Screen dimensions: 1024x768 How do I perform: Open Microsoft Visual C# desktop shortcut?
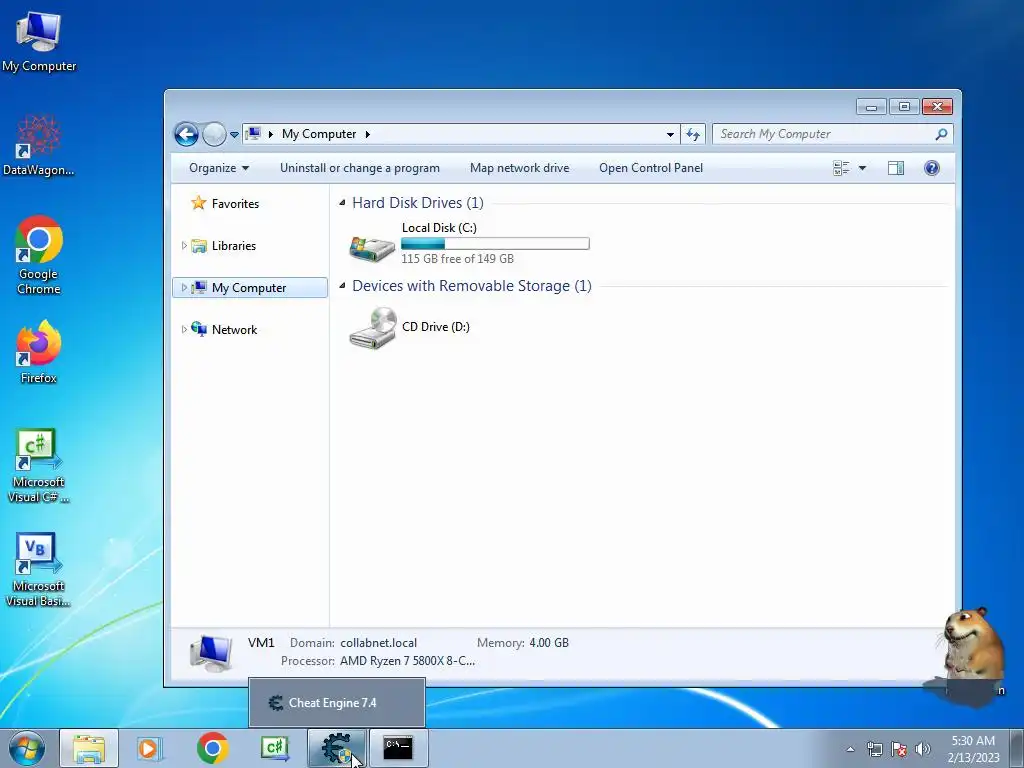[39, 465]
